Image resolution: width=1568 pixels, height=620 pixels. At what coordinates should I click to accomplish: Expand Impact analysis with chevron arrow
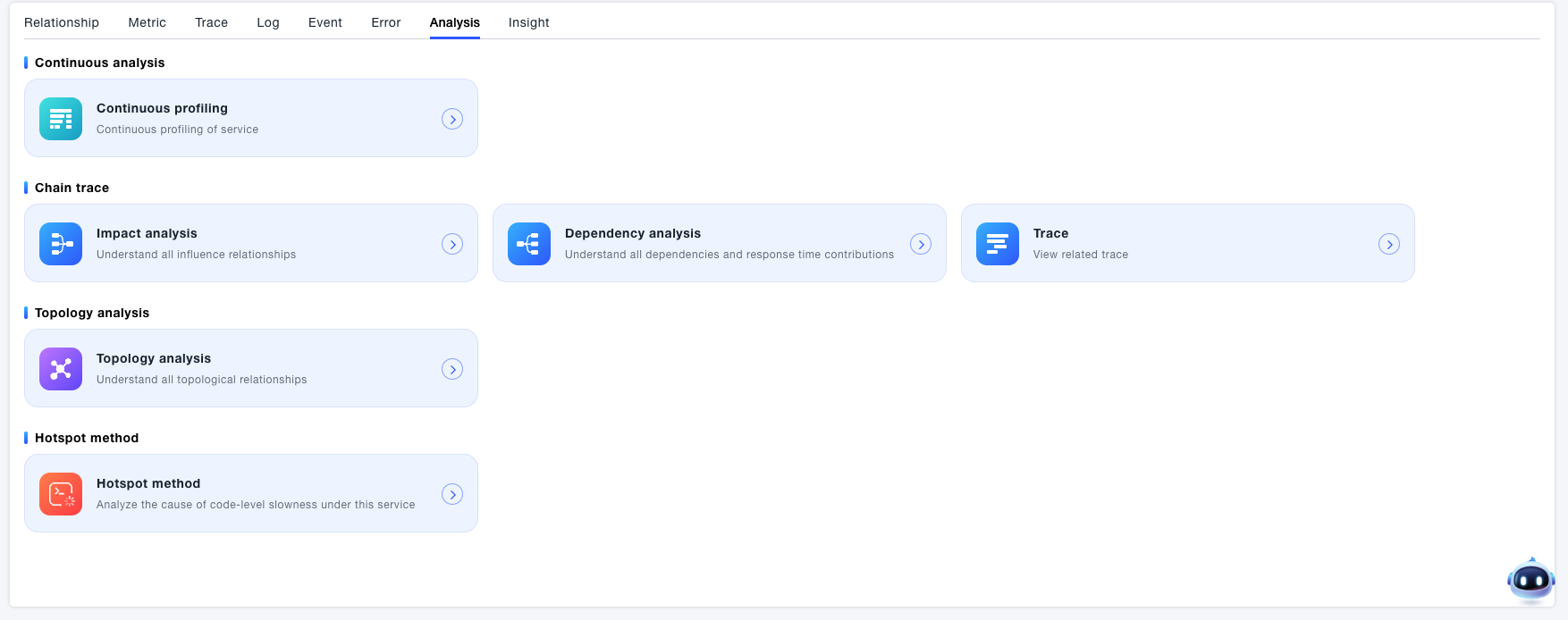point(452,244)
